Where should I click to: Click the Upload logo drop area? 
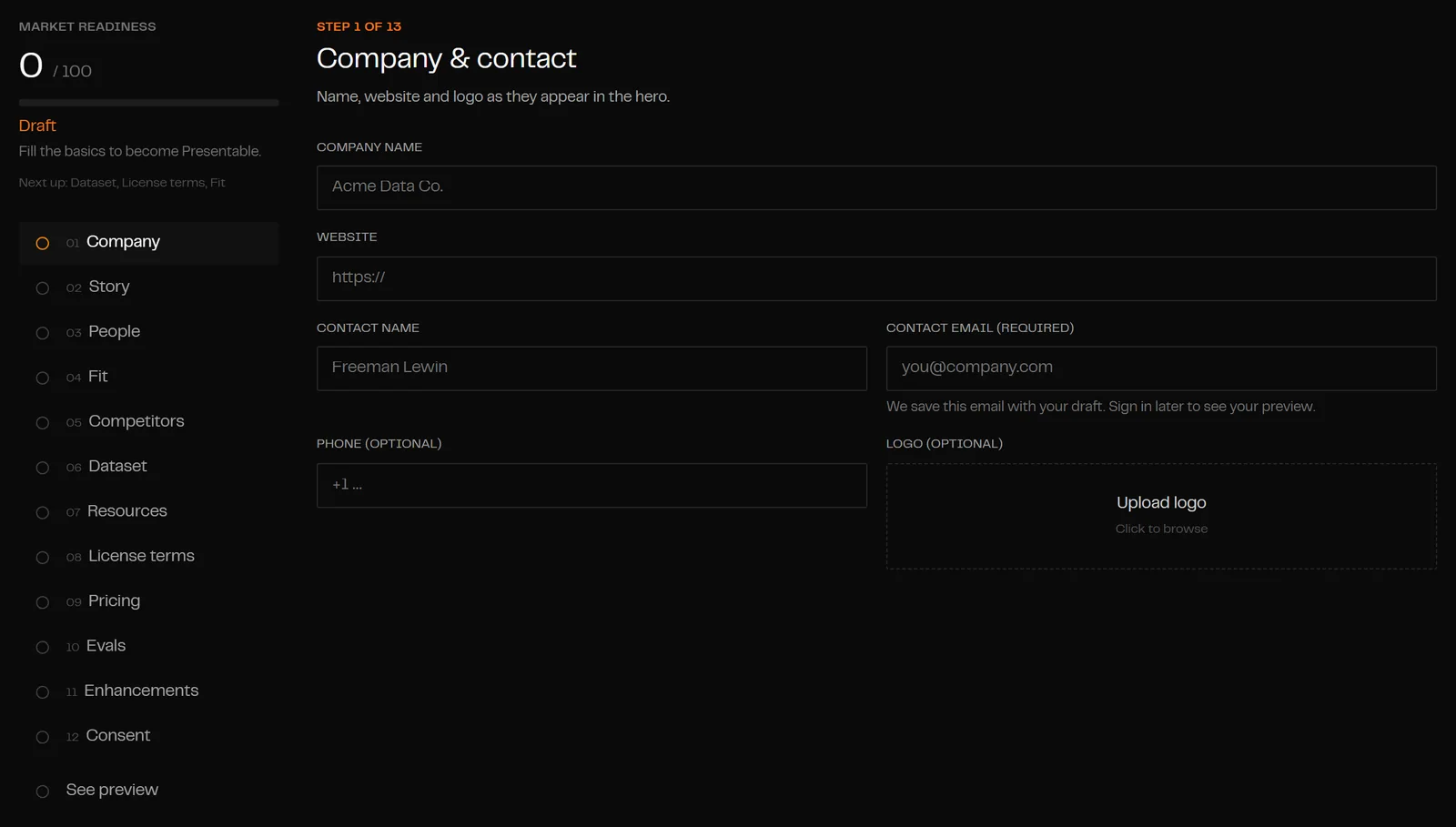[x=1161, y=517]
